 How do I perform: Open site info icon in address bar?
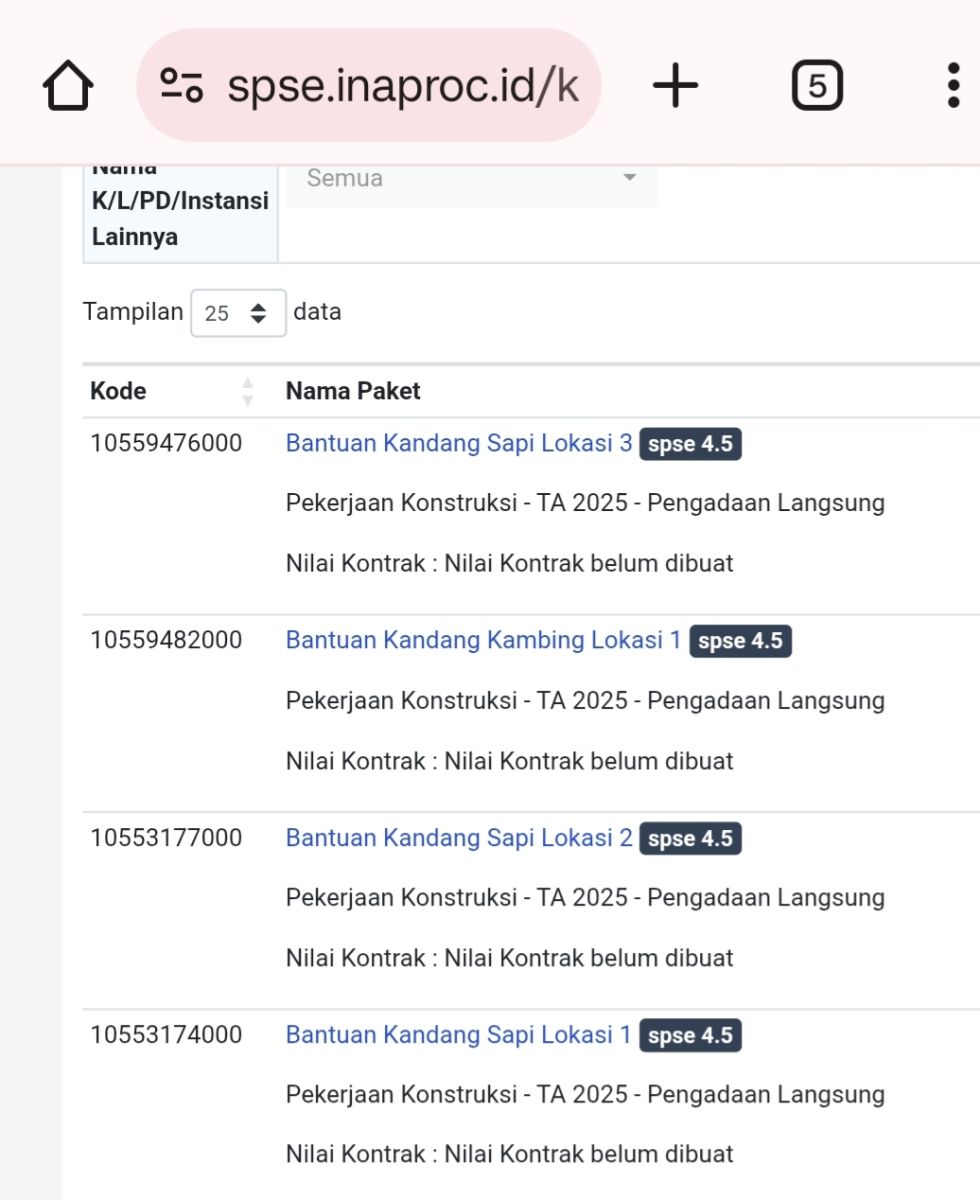point(181,87)
